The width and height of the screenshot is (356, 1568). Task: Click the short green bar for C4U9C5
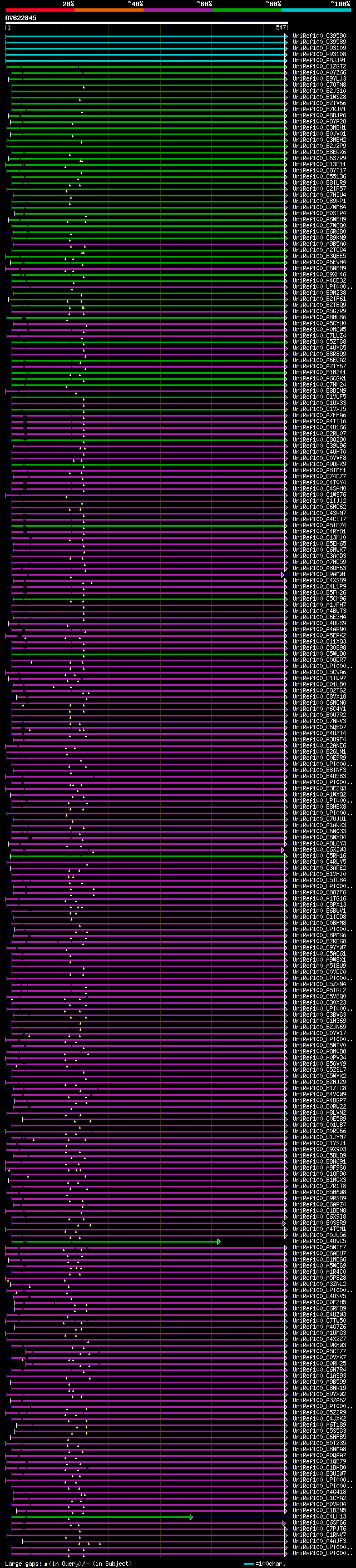116,1241
